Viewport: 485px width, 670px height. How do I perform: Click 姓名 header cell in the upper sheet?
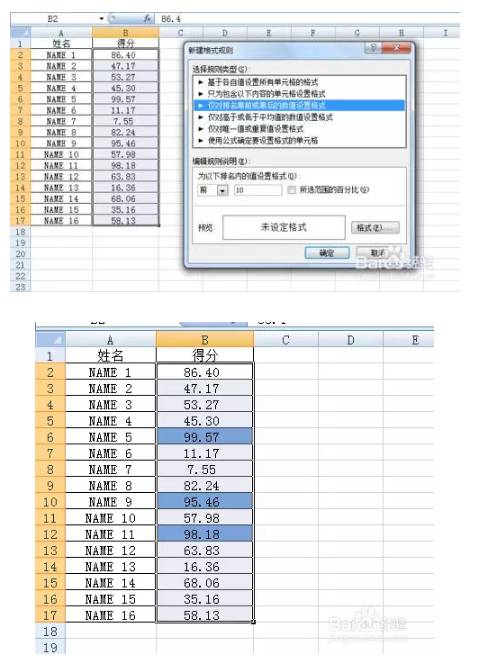click(61, 44)
